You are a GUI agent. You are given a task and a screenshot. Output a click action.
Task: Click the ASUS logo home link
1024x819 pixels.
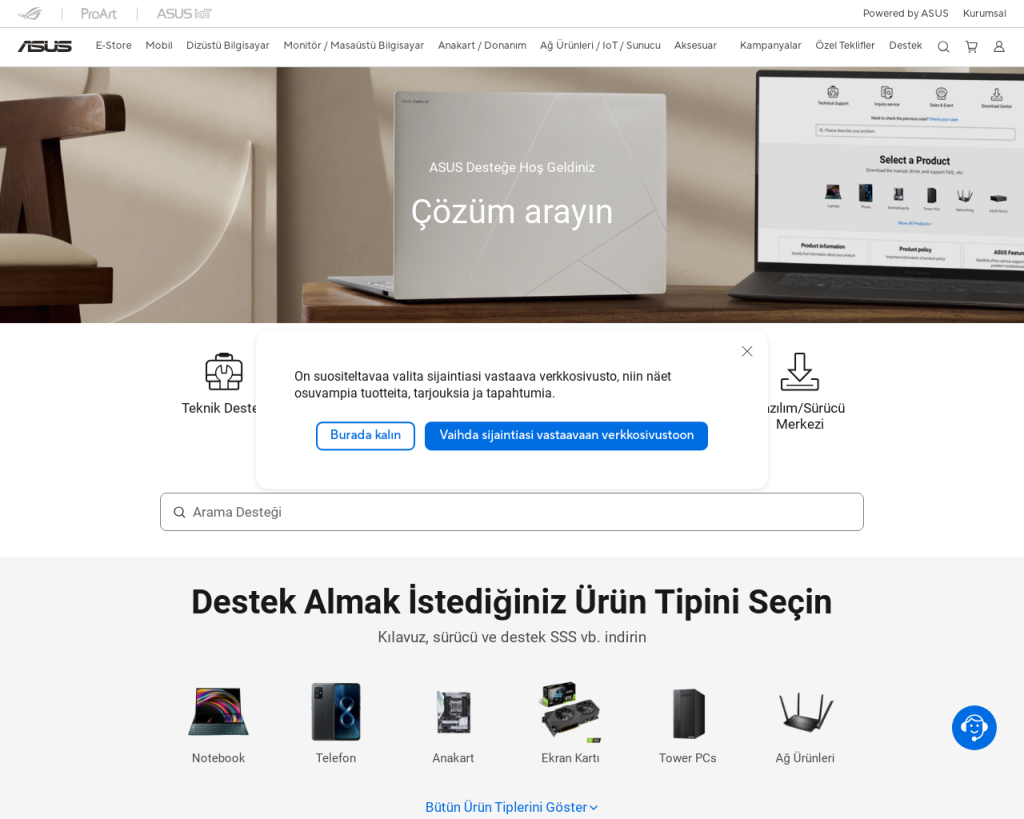pos(44,46)
